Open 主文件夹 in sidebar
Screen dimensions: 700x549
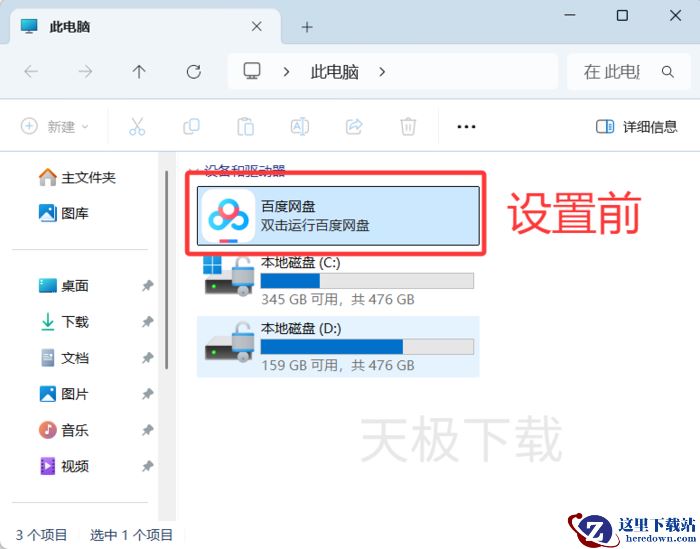point(77,178)
